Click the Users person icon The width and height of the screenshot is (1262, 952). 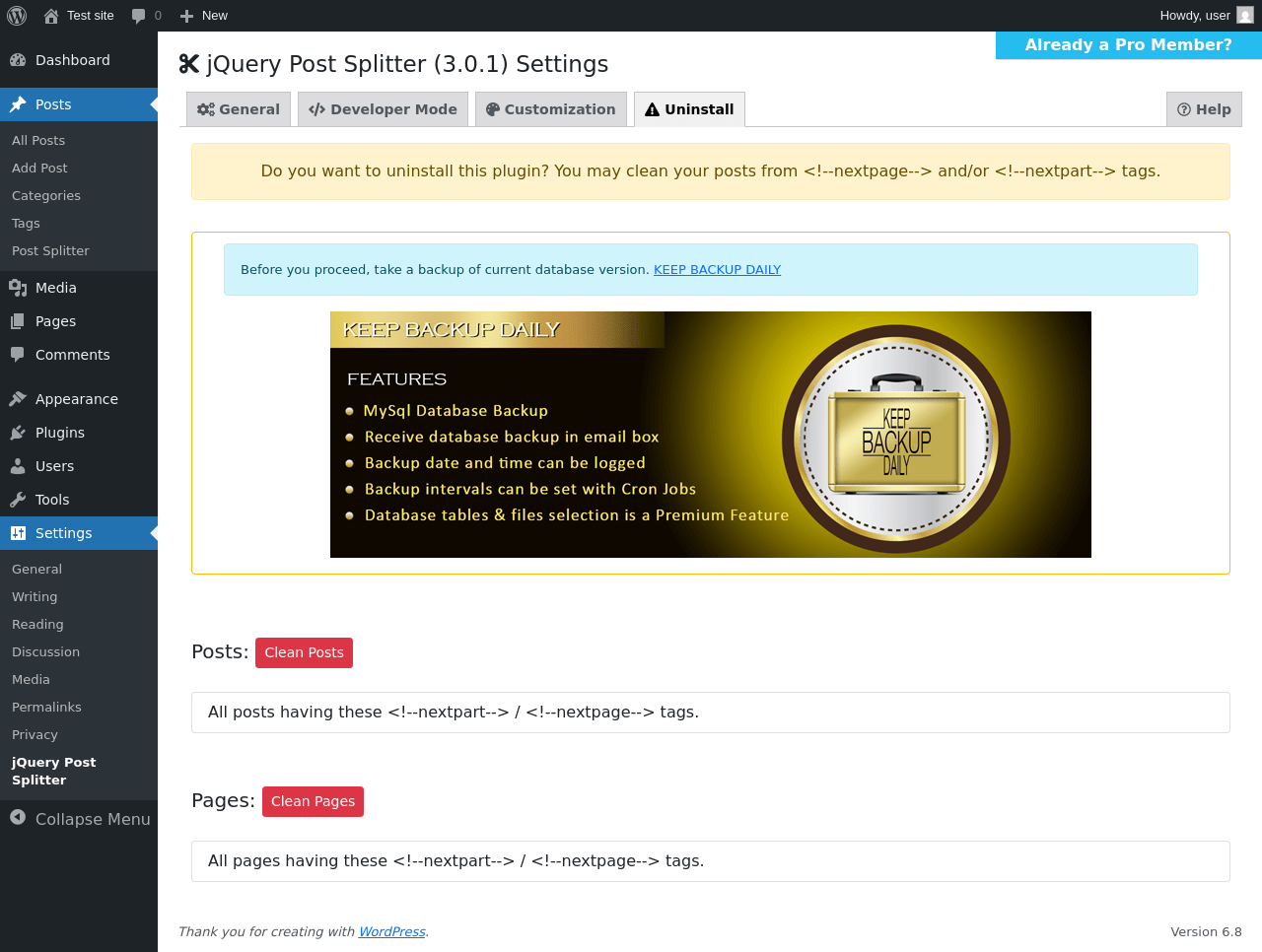pyautogui.click(x=18, y=466)
